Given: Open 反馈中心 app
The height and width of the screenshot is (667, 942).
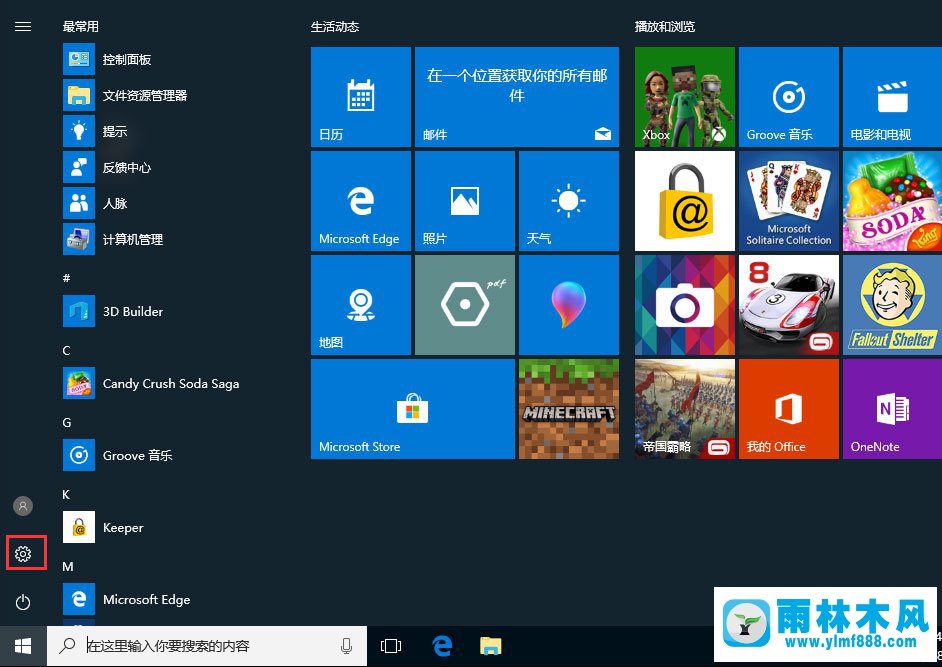Looking at the screenshot, I should (108, 167).
